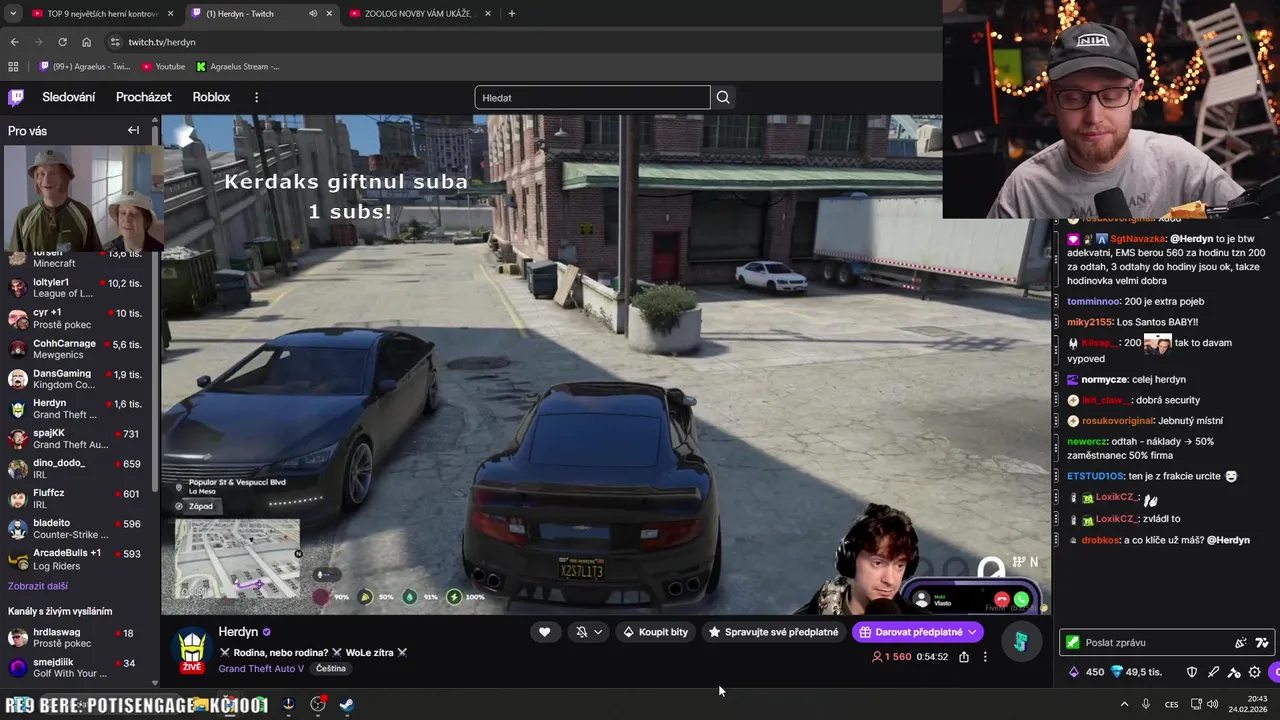
Task: Open the loltyler1 channel in sidebar
Action: 78,288
